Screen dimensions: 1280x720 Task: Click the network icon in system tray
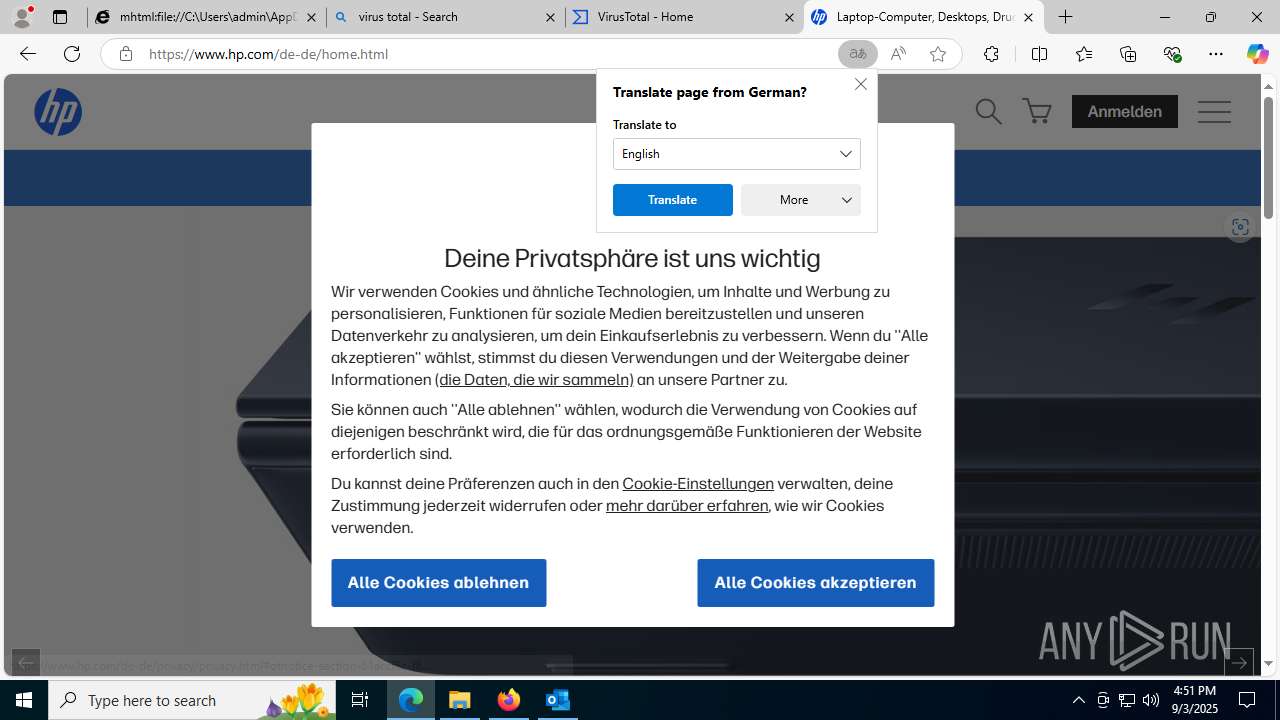point(1127,700)
